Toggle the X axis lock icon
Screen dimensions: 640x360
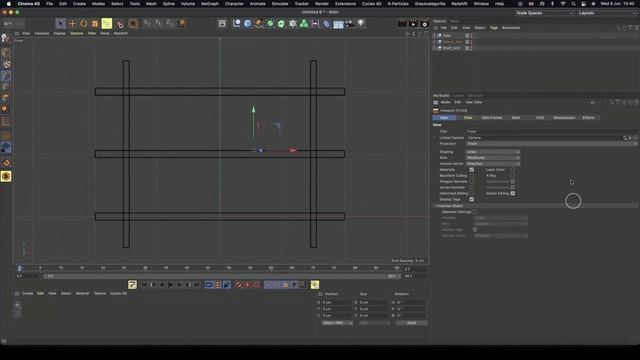147,23
